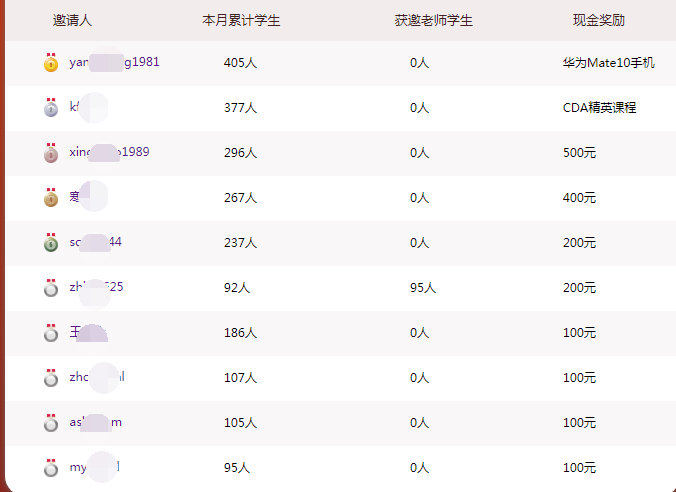The height and width of the screenshot is (492, 676).
Task: Click the medal icon in the 186人 row
Action: pos(51,333)
